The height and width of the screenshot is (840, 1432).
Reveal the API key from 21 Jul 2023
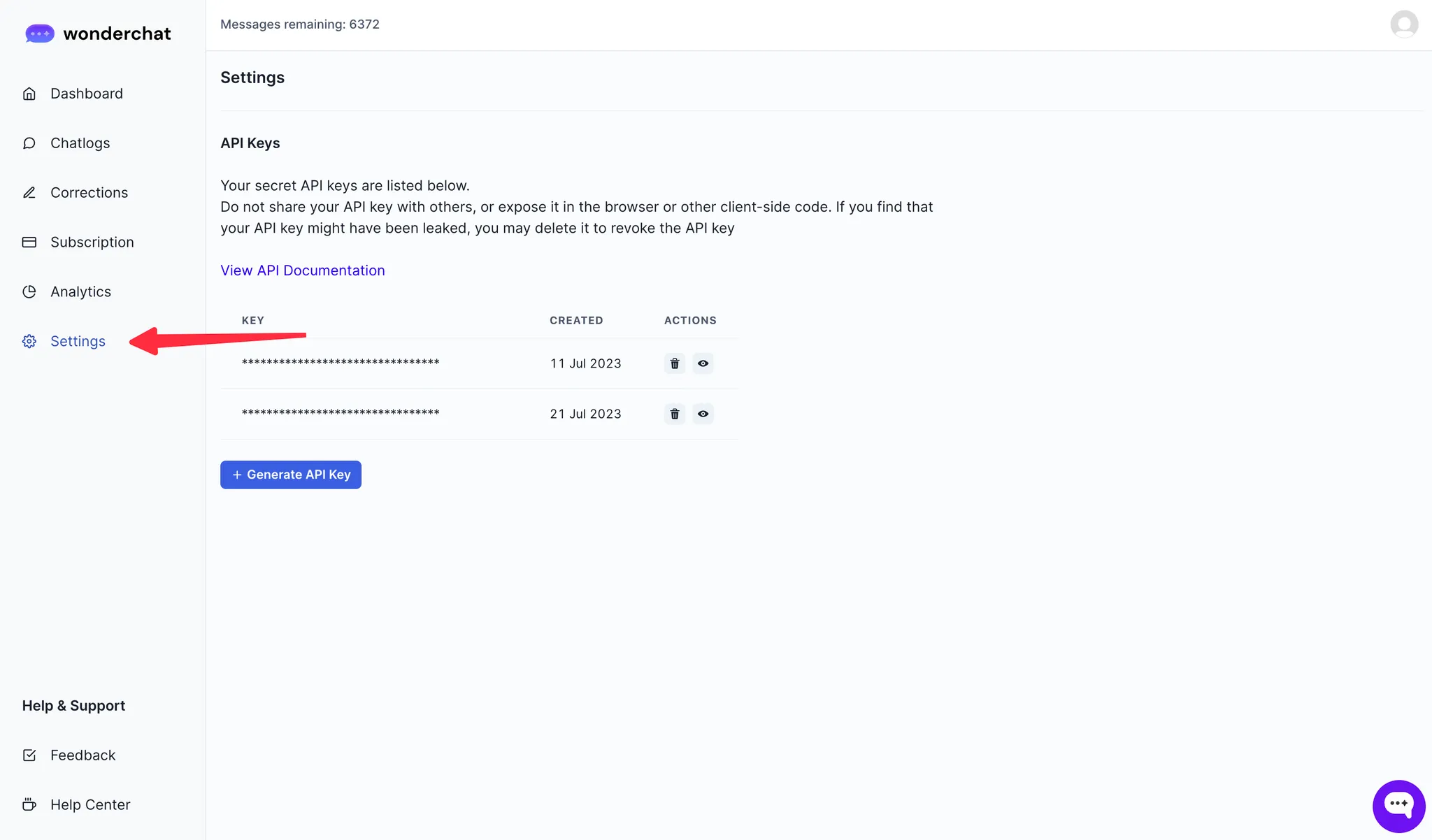(x=703, y=414)
